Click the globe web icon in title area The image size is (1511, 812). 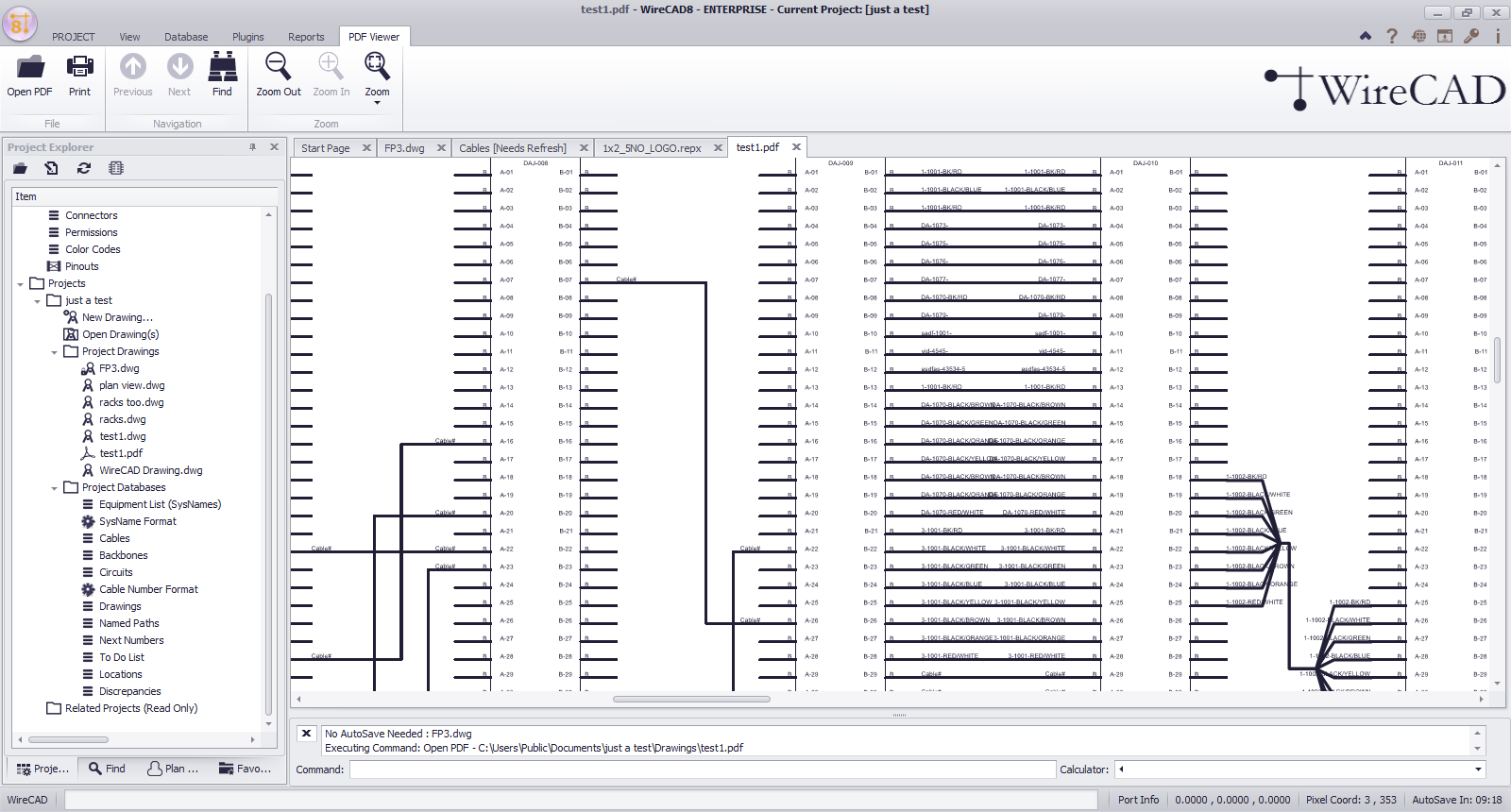click(1418, 36)
